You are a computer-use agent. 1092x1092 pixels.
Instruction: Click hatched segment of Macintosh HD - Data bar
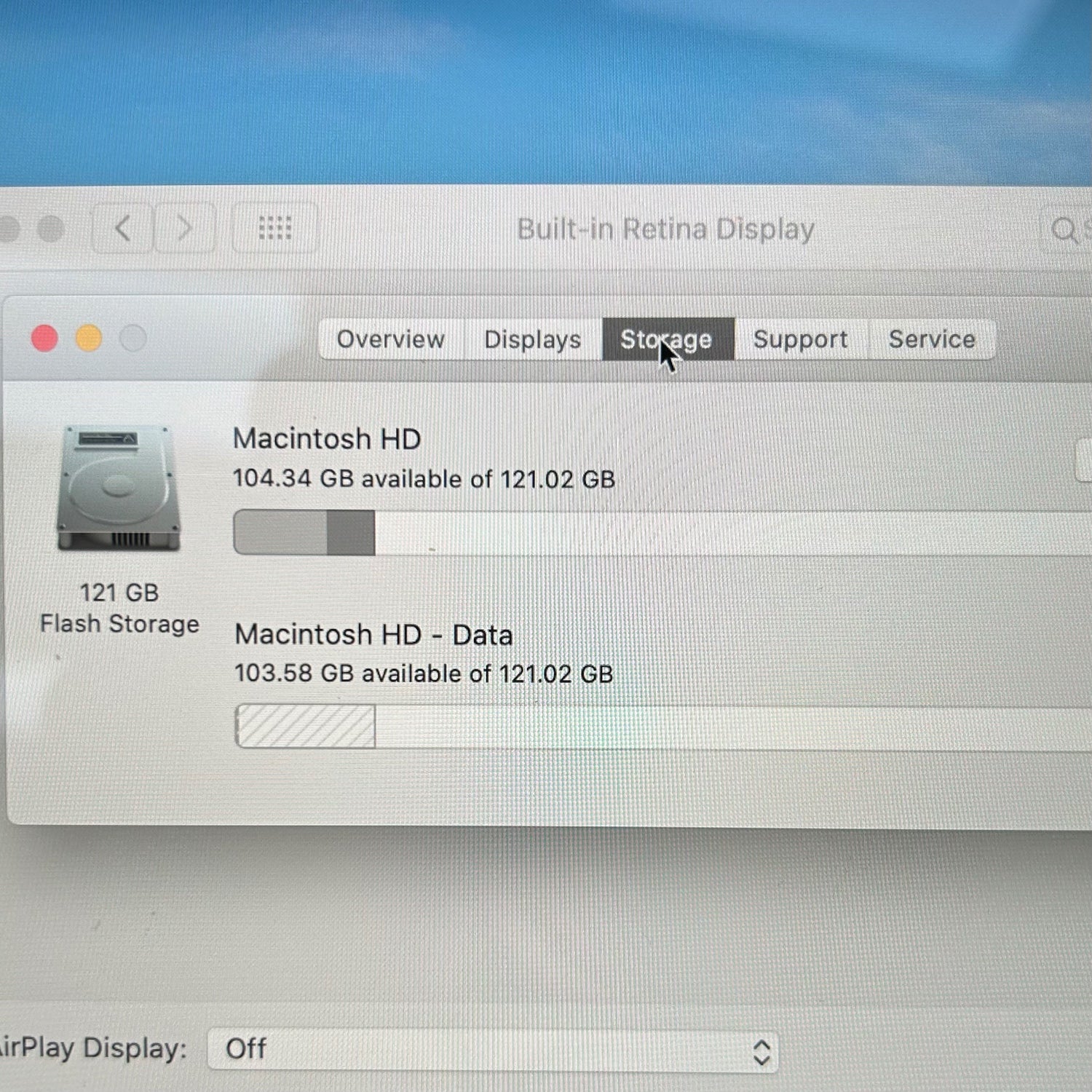306,727
